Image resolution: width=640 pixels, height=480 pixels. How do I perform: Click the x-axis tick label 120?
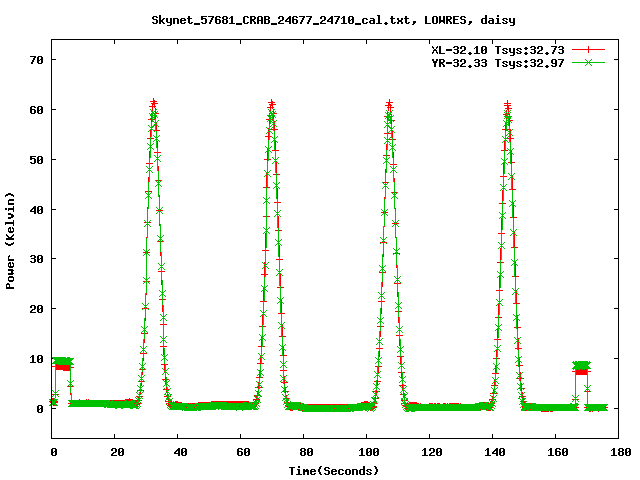click(431, 452)
